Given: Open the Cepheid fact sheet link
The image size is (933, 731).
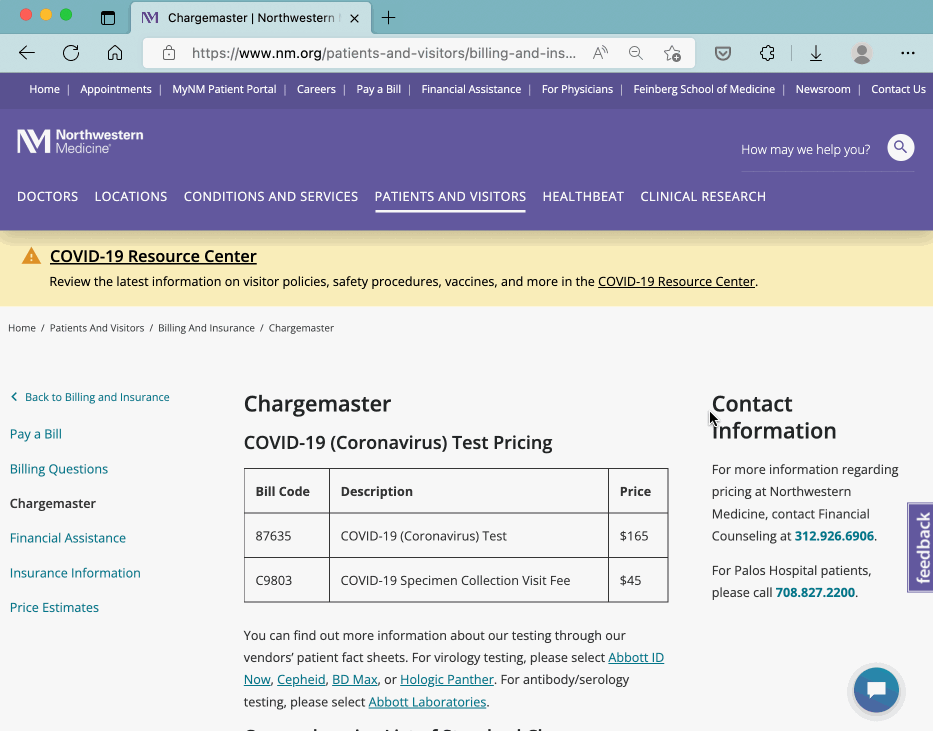Looking at the screenshot, I should (301, 679).
